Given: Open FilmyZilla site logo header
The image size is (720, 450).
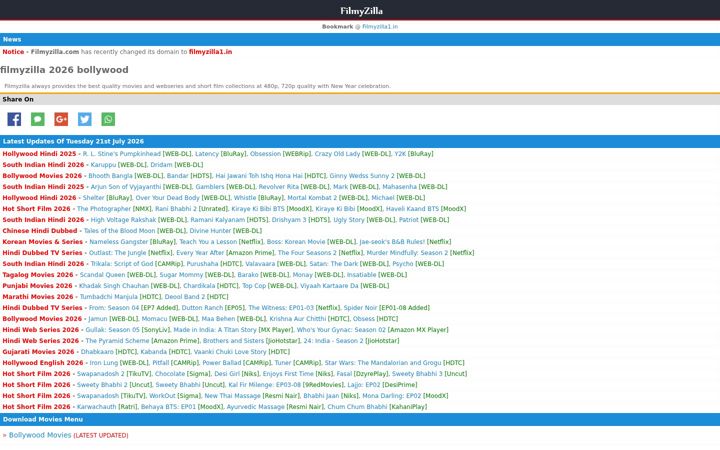Looking at the screenshot, I should [361, 11].
